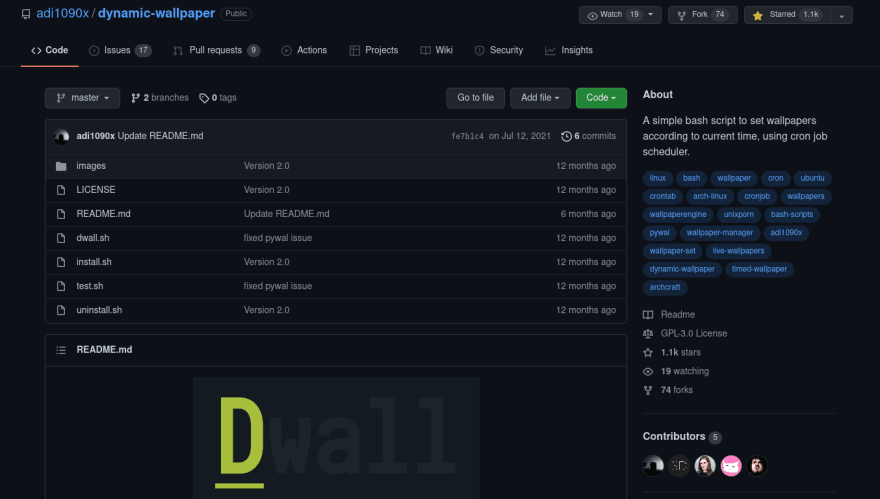Click the eye icon beside 19 watching

(648, 372)
